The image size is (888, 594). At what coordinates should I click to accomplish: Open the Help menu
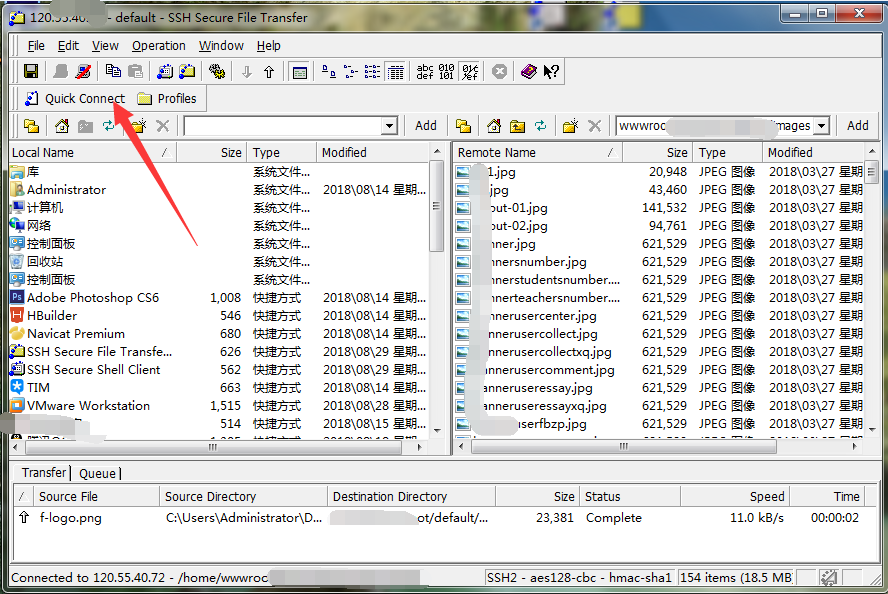click(268, 46)
